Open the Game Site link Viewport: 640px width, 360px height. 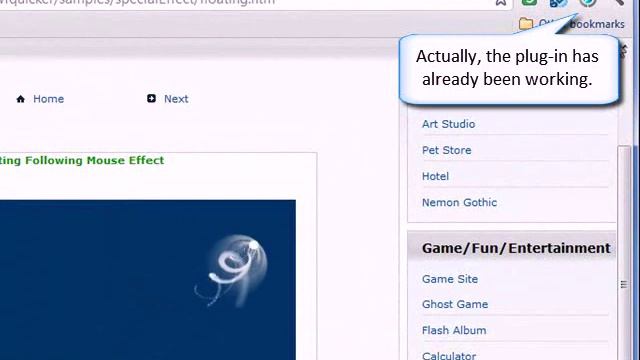pyautogui.click(x=450, y=279)
